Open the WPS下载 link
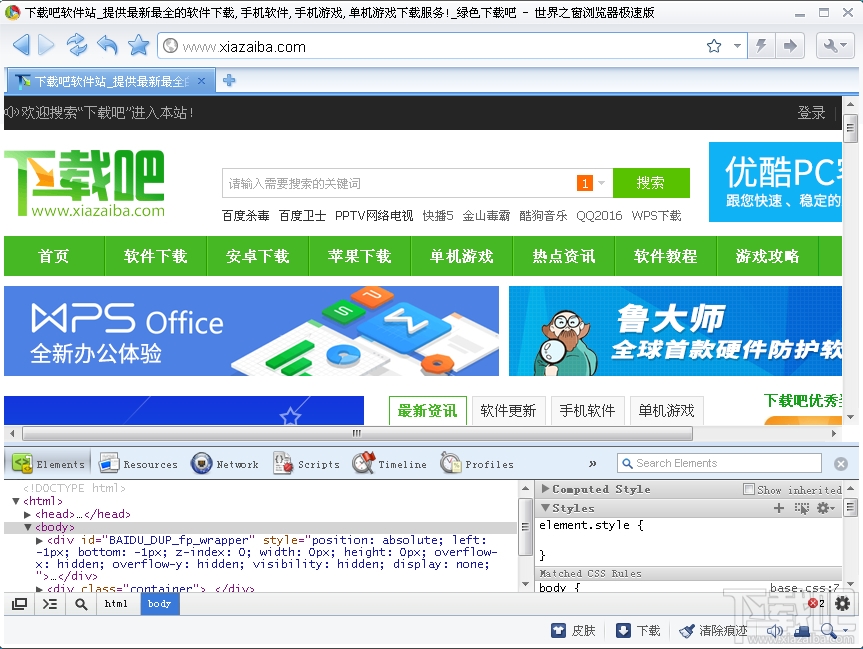 (x=656, y=216)
